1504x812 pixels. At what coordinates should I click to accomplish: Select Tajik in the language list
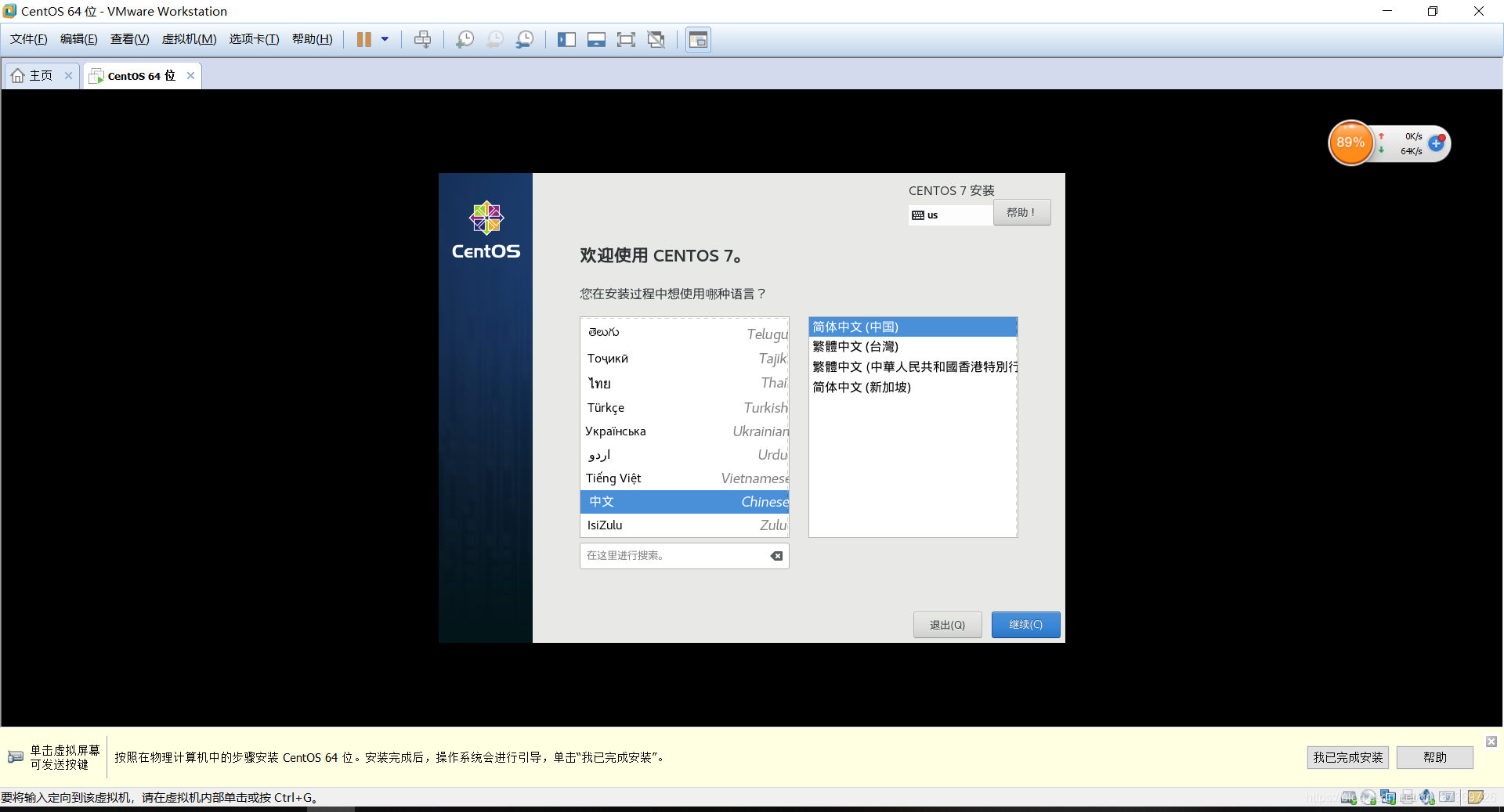tap(685, 359)
